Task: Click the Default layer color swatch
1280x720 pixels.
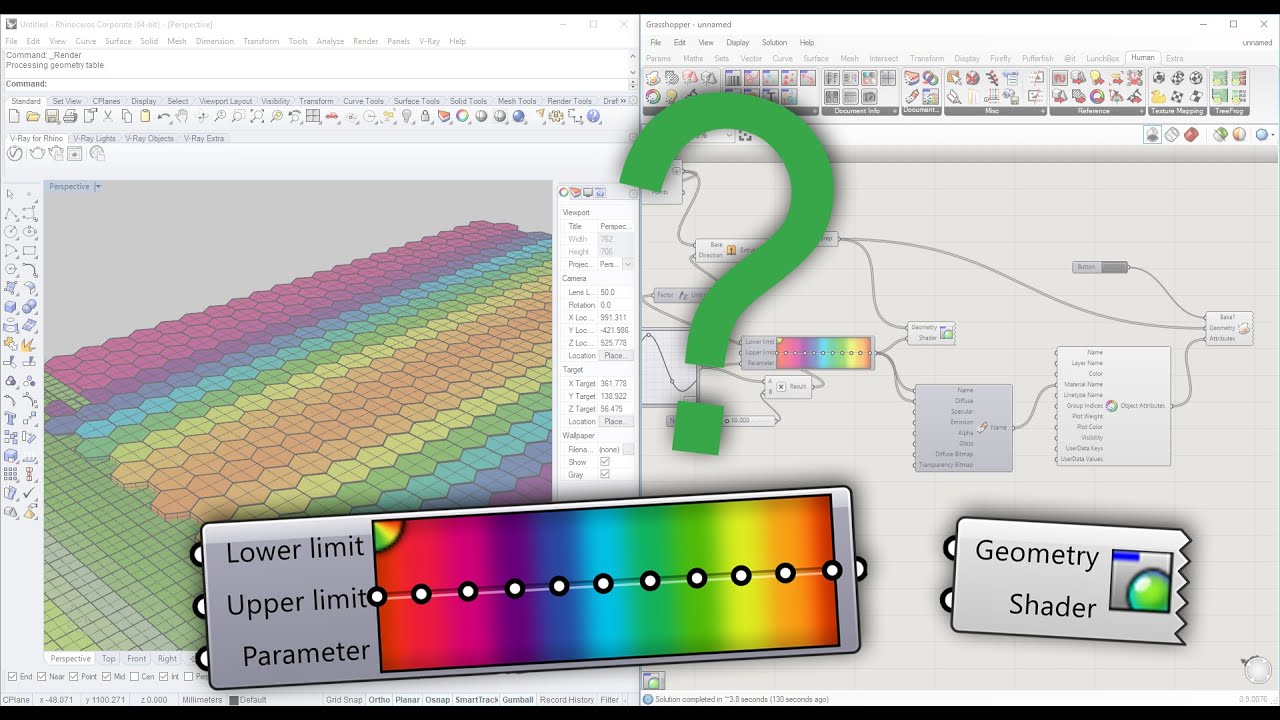Action: pos(233,700)
